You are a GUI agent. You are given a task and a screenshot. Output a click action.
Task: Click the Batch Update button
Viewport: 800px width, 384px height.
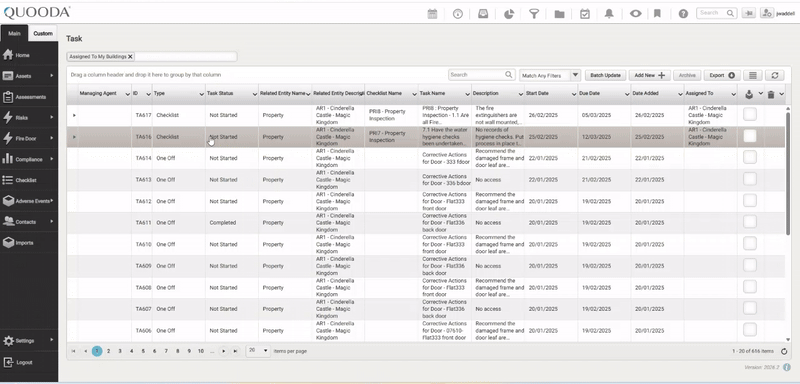pos(605,75)
